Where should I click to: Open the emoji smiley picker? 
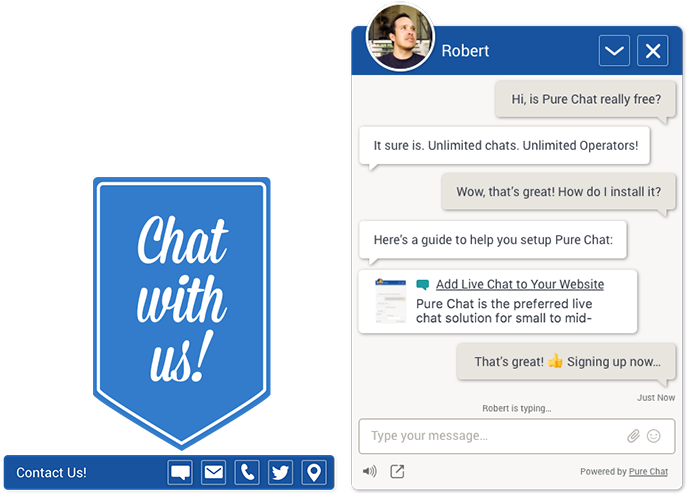coord(654,436)
